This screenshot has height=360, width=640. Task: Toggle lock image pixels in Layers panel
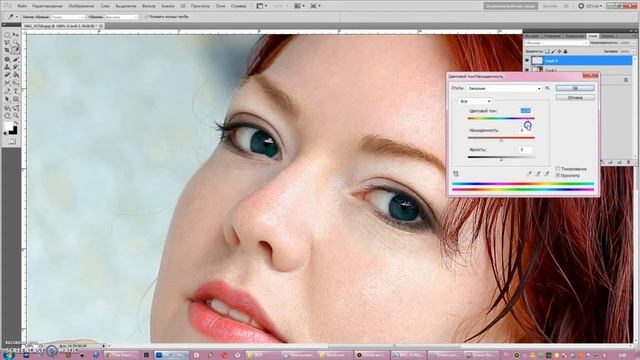(553, 51)
